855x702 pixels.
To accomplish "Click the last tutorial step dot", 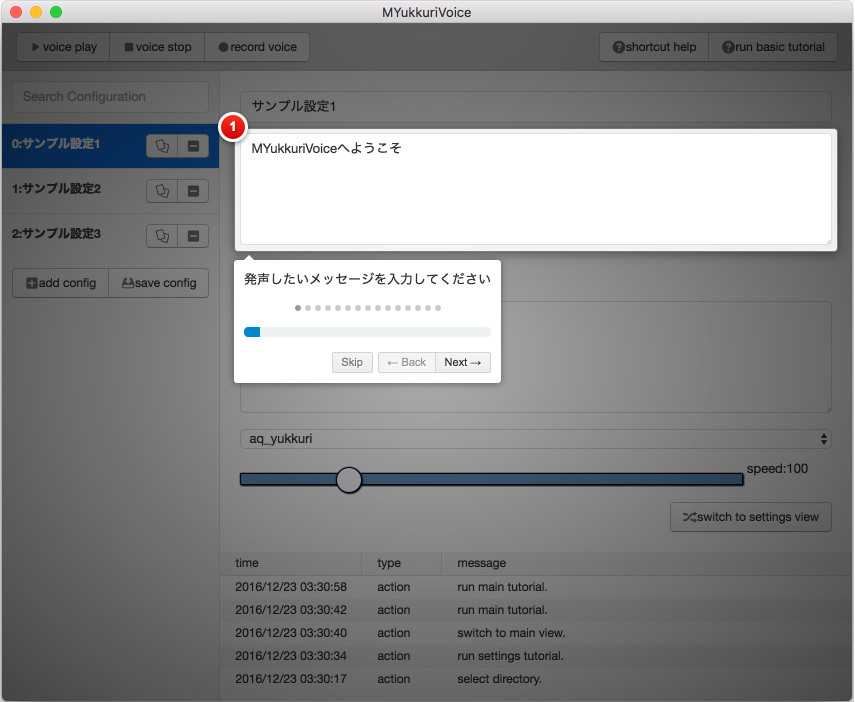I will click(438, 308).
